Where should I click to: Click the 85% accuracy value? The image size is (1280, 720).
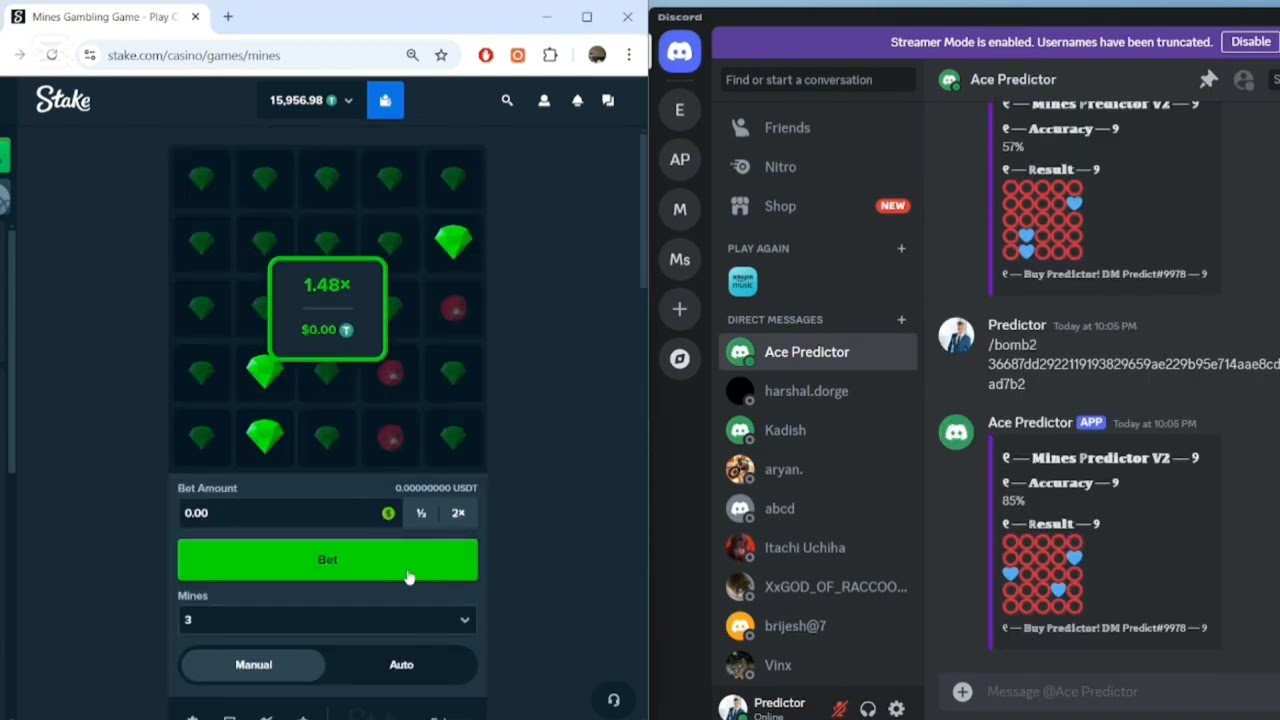point(1013,501)
